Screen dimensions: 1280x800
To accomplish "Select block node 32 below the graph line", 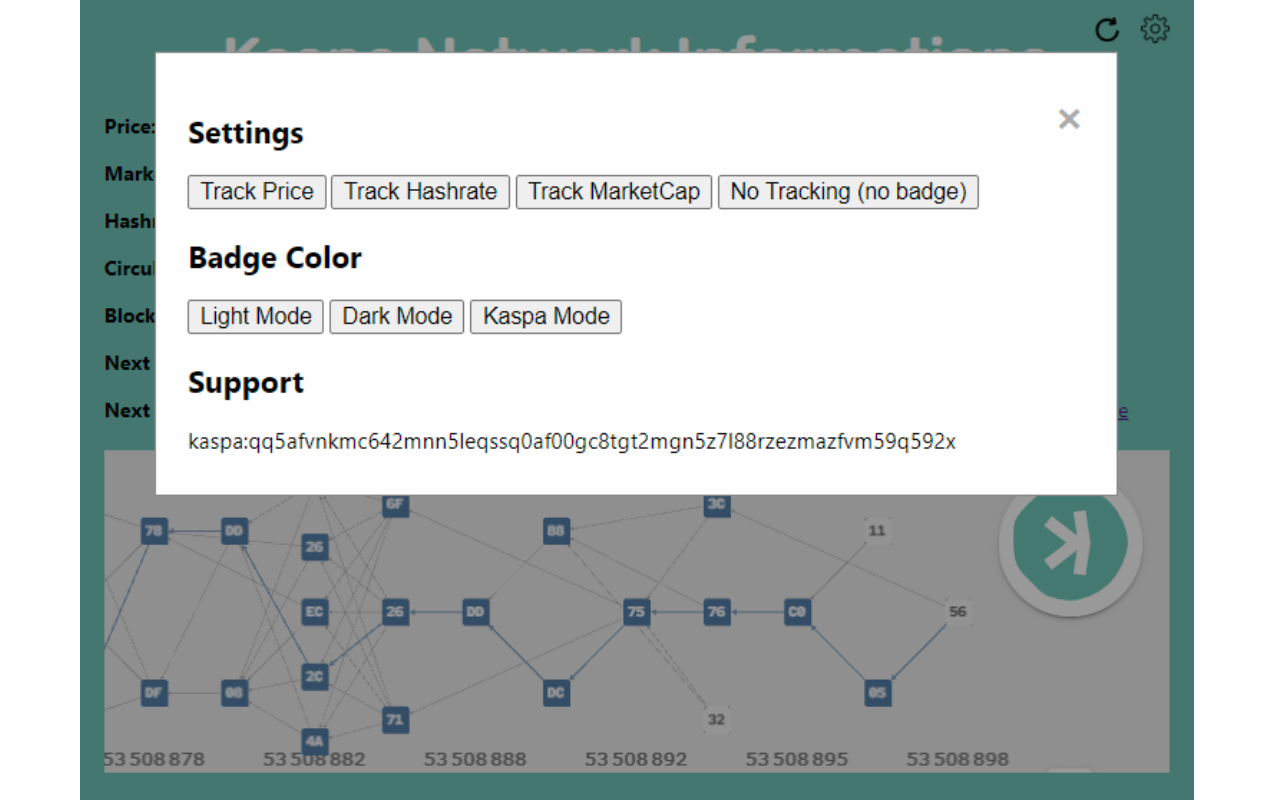I will [716, 719].
